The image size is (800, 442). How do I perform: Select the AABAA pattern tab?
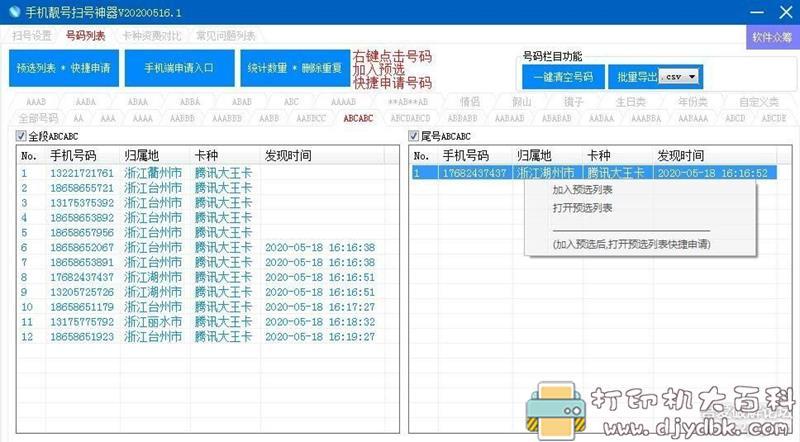click(601, 118)
